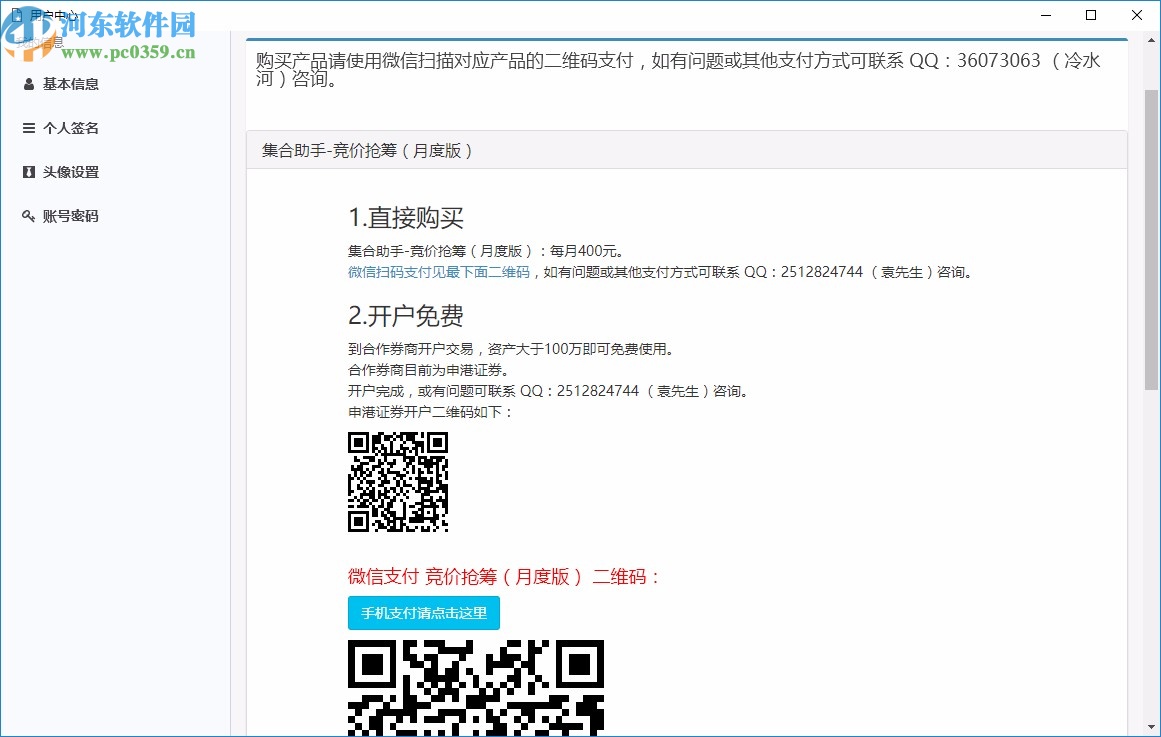Open the 基本信息 sidebar entry
The height and width of the screenshot is (737, 1161).
tap(71, 84)
